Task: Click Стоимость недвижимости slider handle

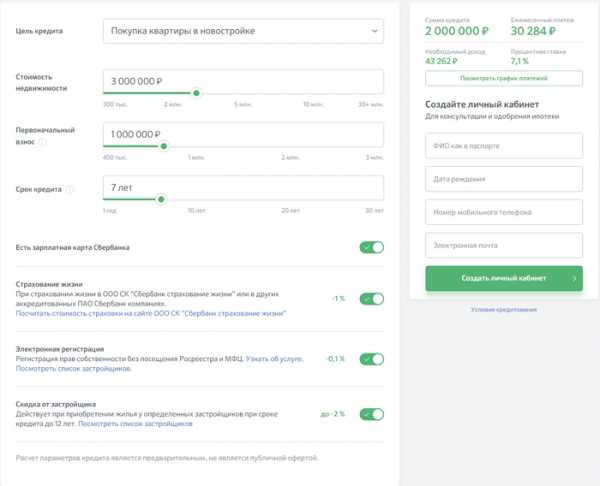Action: 196,93
